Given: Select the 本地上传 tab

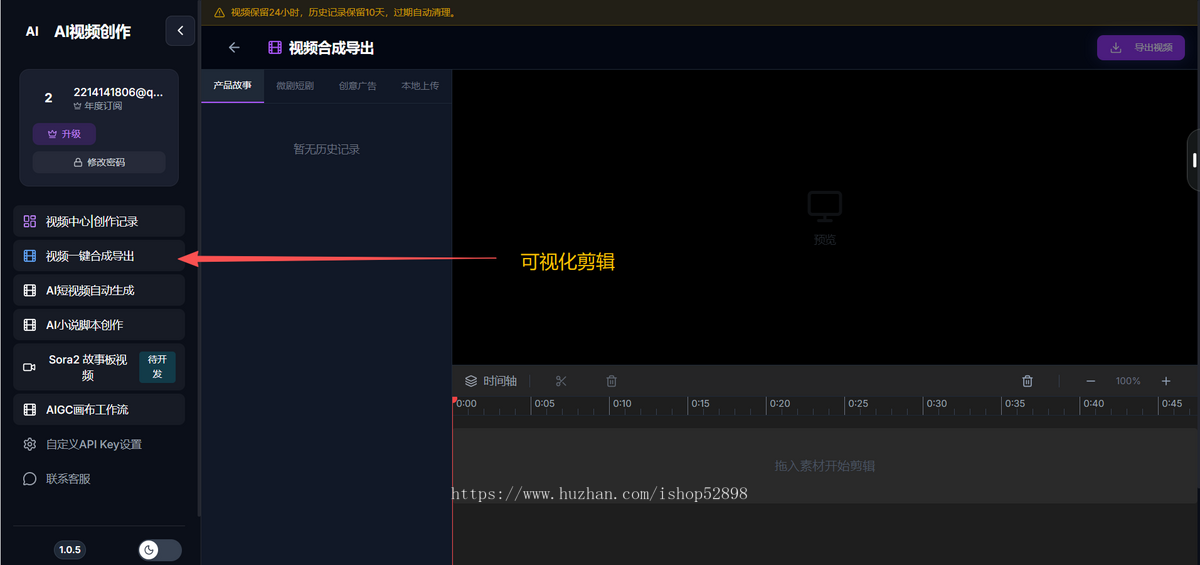Looking at the screenshot, I should [420, 86].
